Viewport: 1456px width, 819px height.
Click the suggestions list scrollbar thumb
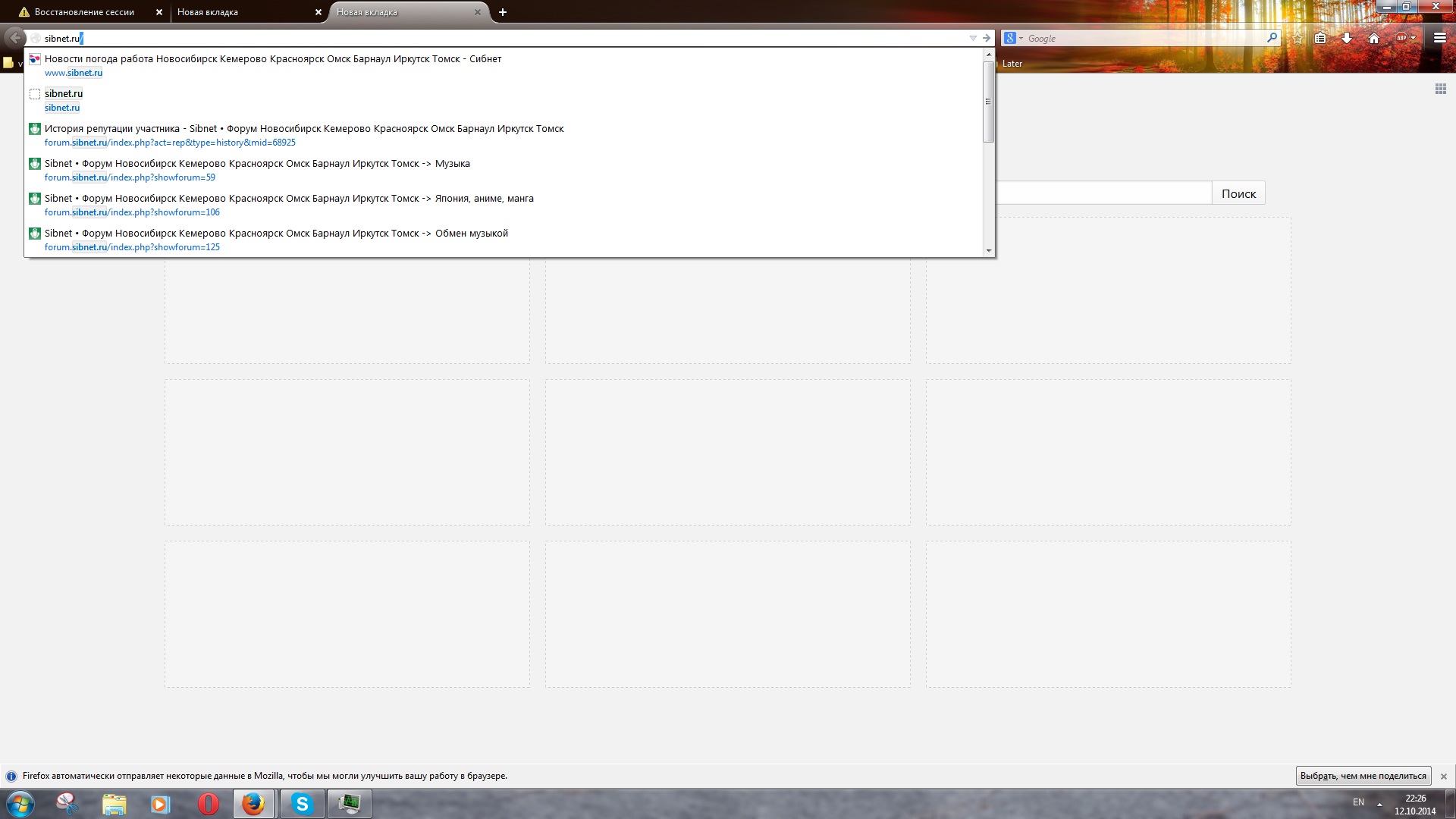tap(988, 101)
